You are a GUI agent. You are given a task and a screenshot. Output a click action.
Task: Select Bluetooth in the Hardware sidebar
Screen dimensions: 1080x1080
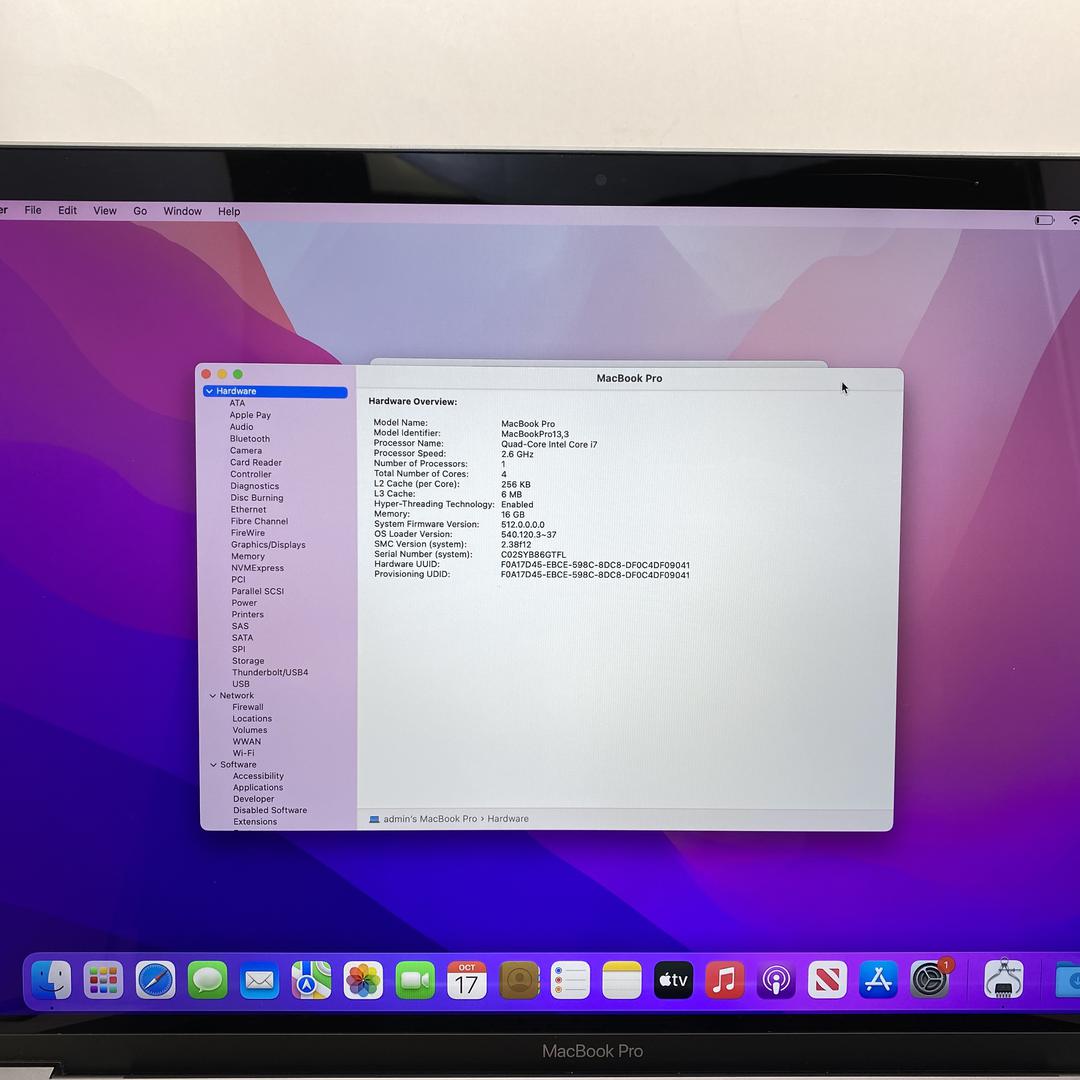(249, 438)
